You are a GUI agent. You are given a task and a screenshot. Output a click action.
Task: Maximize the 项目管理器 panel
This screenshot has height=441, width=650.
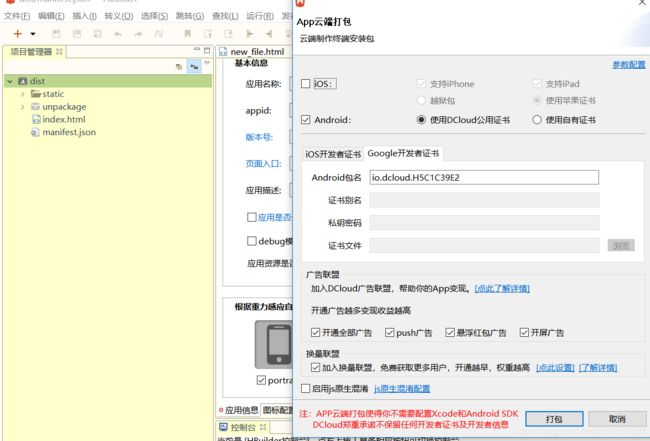[207, 50]
